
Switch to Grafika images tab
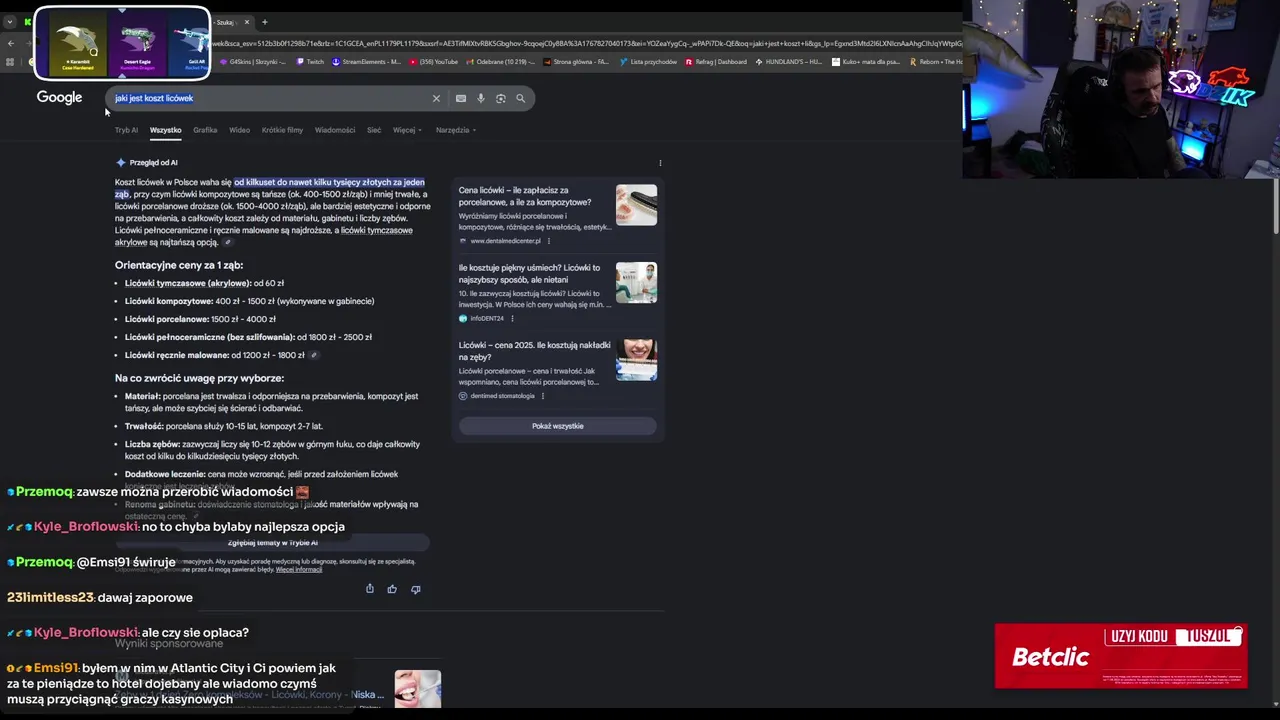click(205, 130)
